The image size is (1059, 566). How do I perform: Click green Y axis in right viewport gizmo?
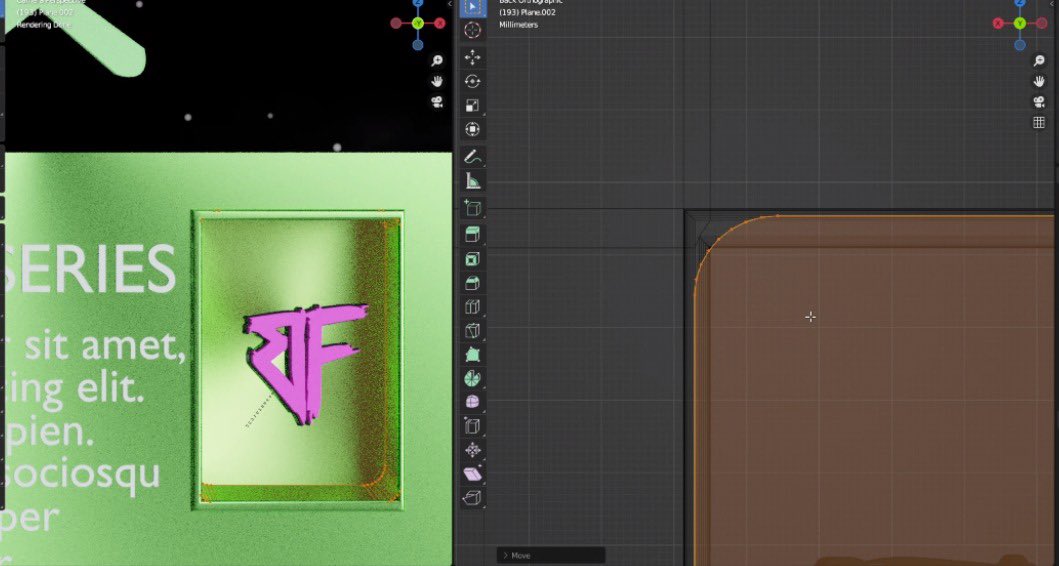1020,24
